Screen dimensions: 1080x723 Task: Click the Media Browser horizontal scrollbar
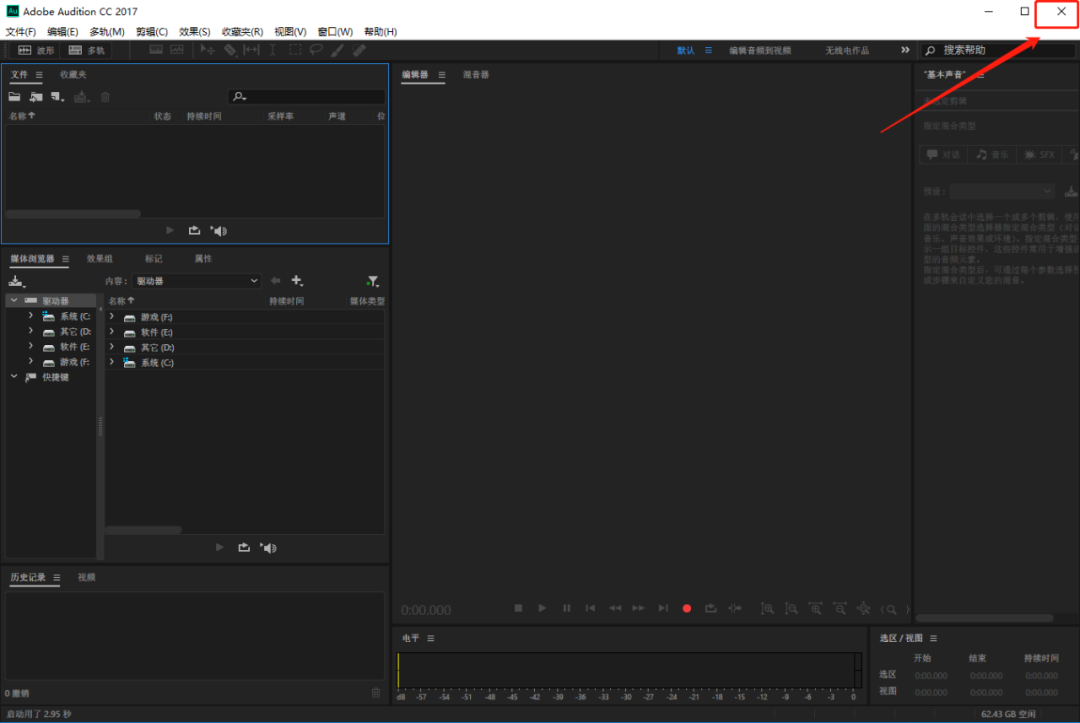(x=143, y=530)
